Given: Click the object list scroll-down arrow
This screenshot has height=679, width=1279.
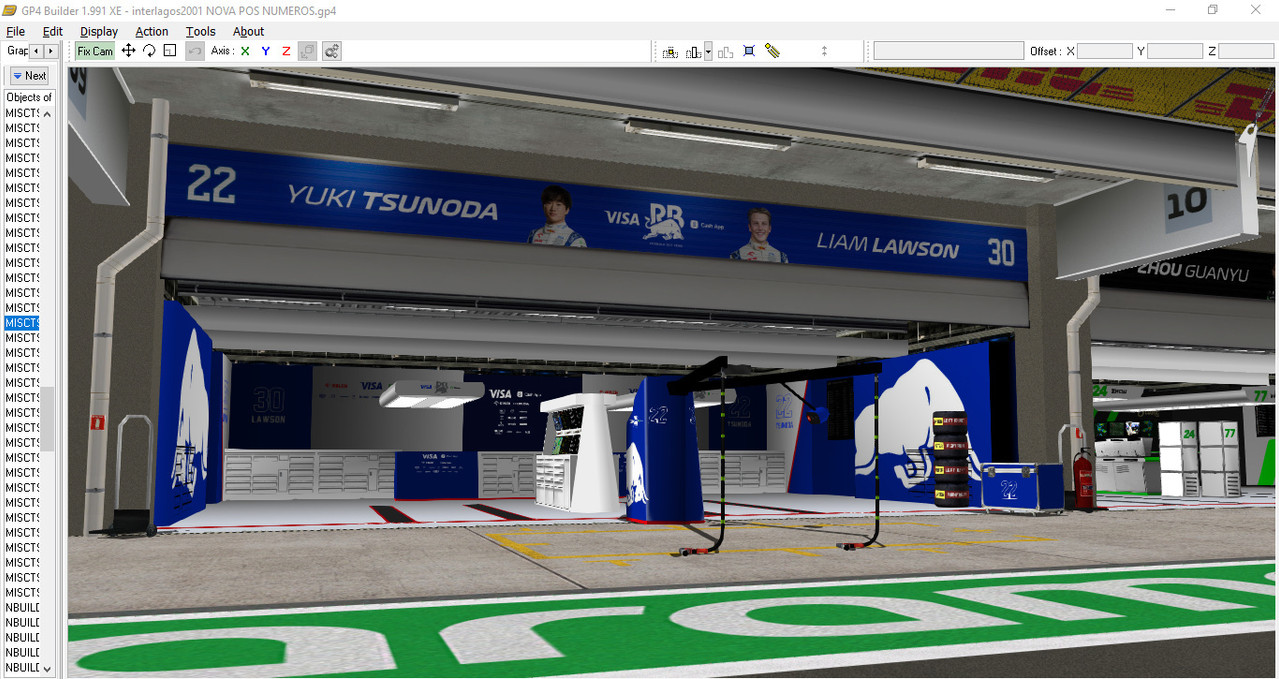Looking at the screenshot, I should pyautogui.click(x=47, y=667).
